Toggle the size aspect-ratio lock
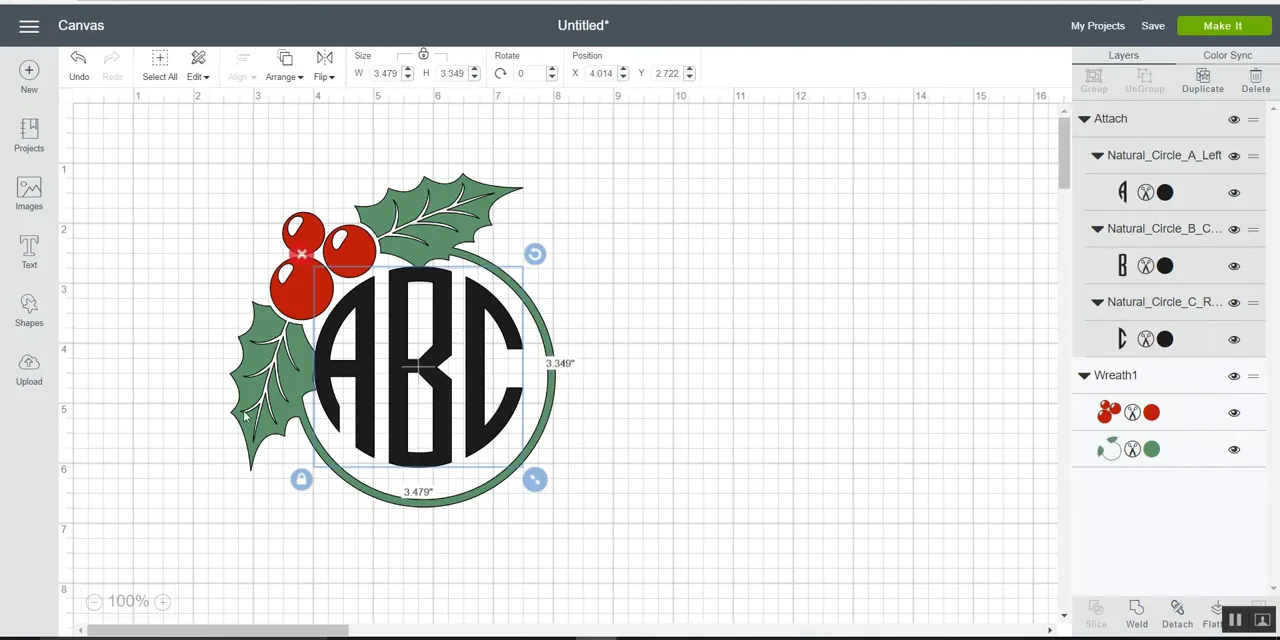The image size is (1280, 640). [423, 54]
